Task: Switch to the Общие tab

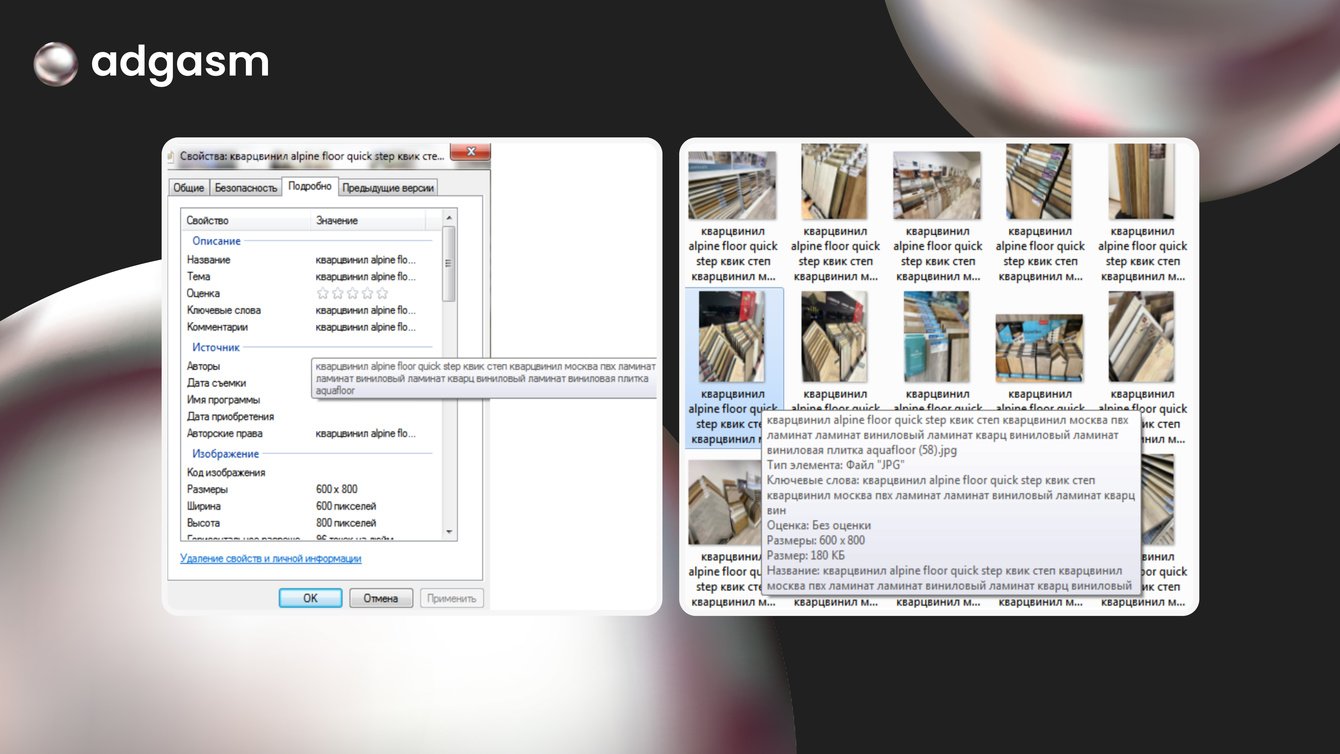Action: click(x=189, y=188)
